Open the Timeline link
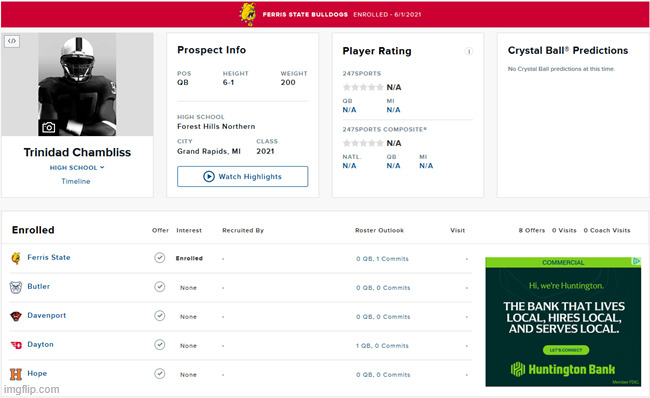 click(x=76, y=181)
